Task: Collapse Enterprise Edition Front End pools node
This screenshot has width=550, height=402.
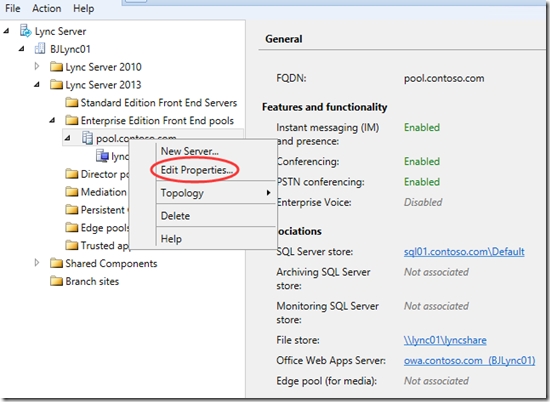Action: pos(52,121)
